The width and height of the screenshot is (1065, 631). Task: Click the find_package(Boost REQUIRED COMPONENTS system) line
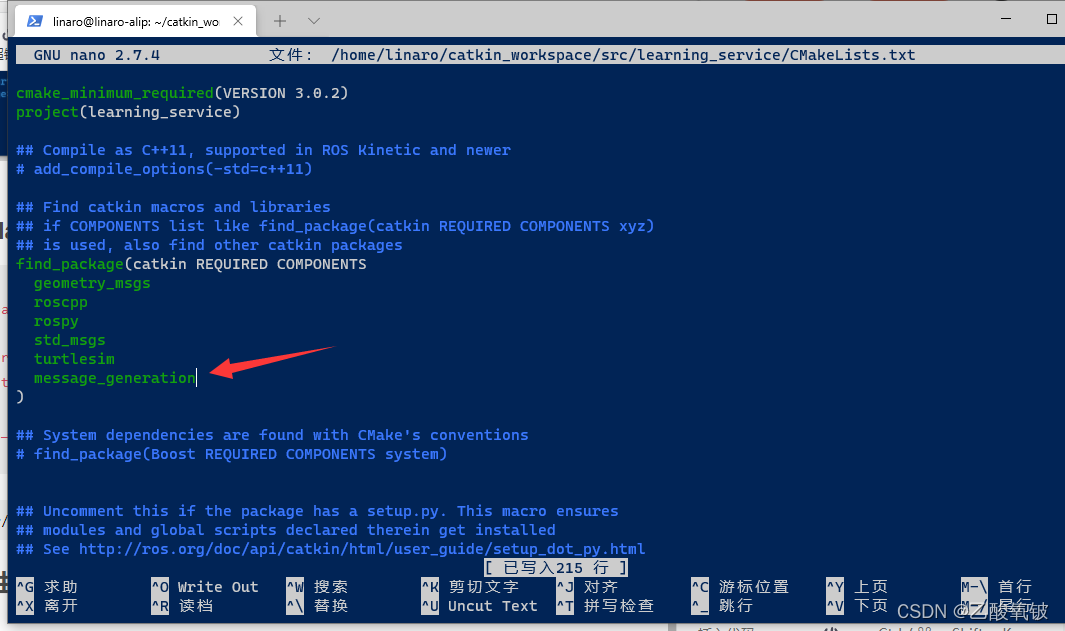pos(232,454)
